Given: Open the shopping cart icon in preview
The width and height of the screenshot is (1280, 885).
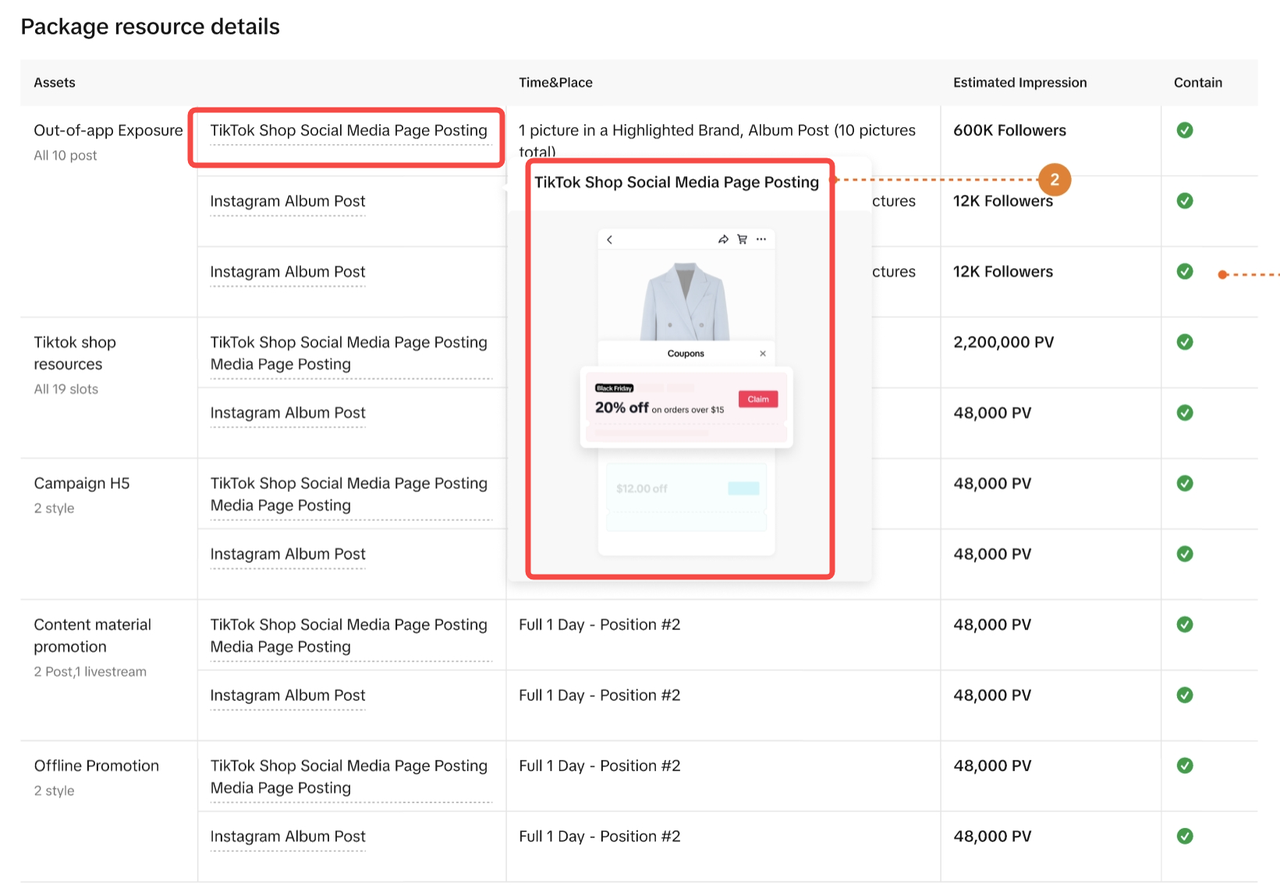Looking at the screenshot, I should point(742,240).
